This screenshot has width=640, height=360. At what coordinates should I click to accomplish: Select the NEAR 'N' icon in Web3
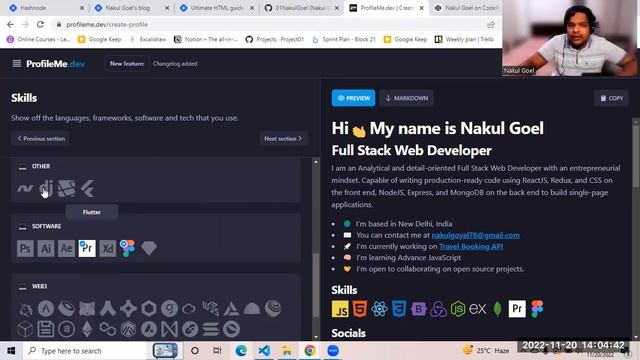click(x=169, y=329)
